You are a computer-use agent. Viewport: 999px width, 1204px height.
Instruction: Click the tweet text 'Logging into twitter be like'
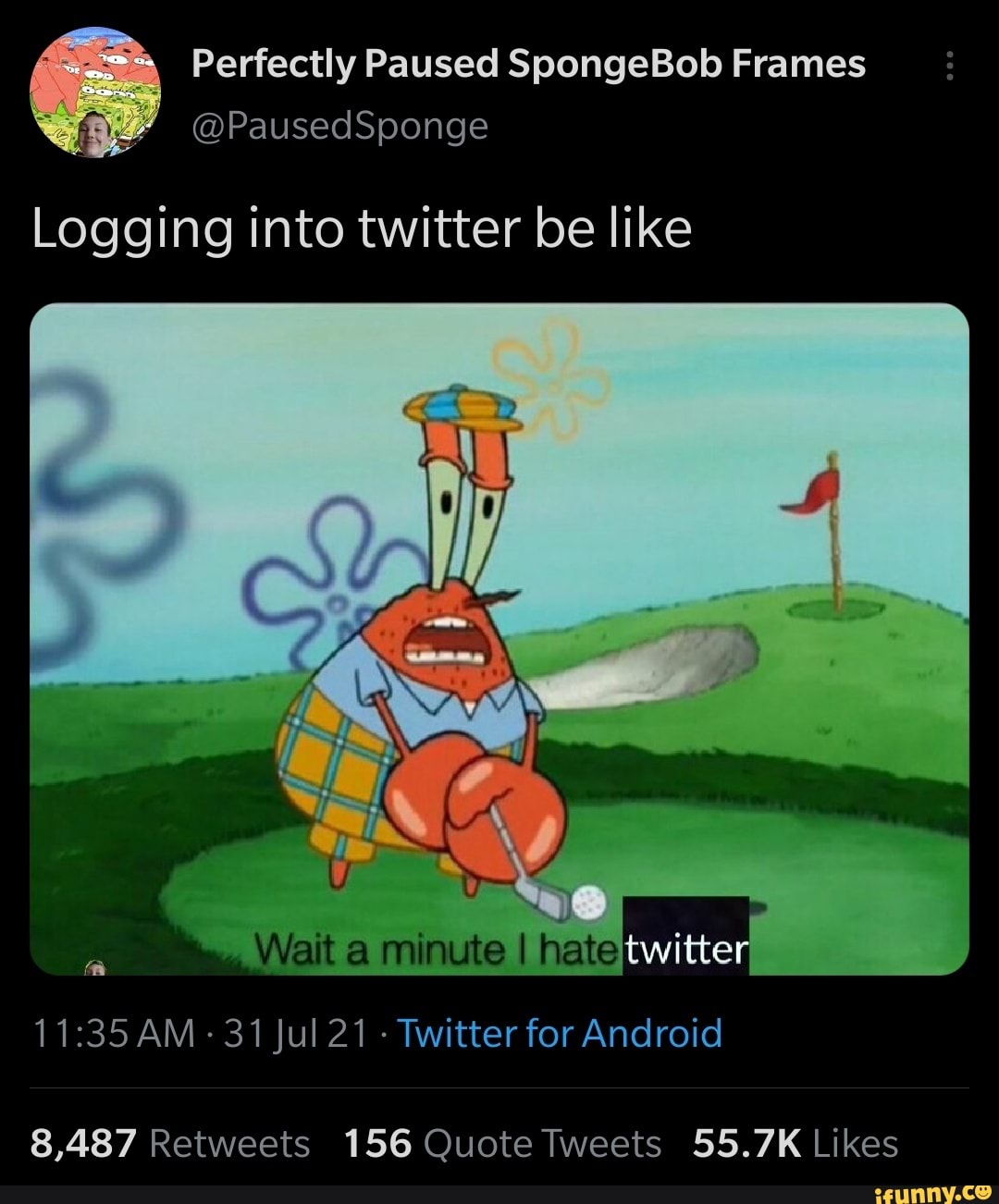pos(362,230)
